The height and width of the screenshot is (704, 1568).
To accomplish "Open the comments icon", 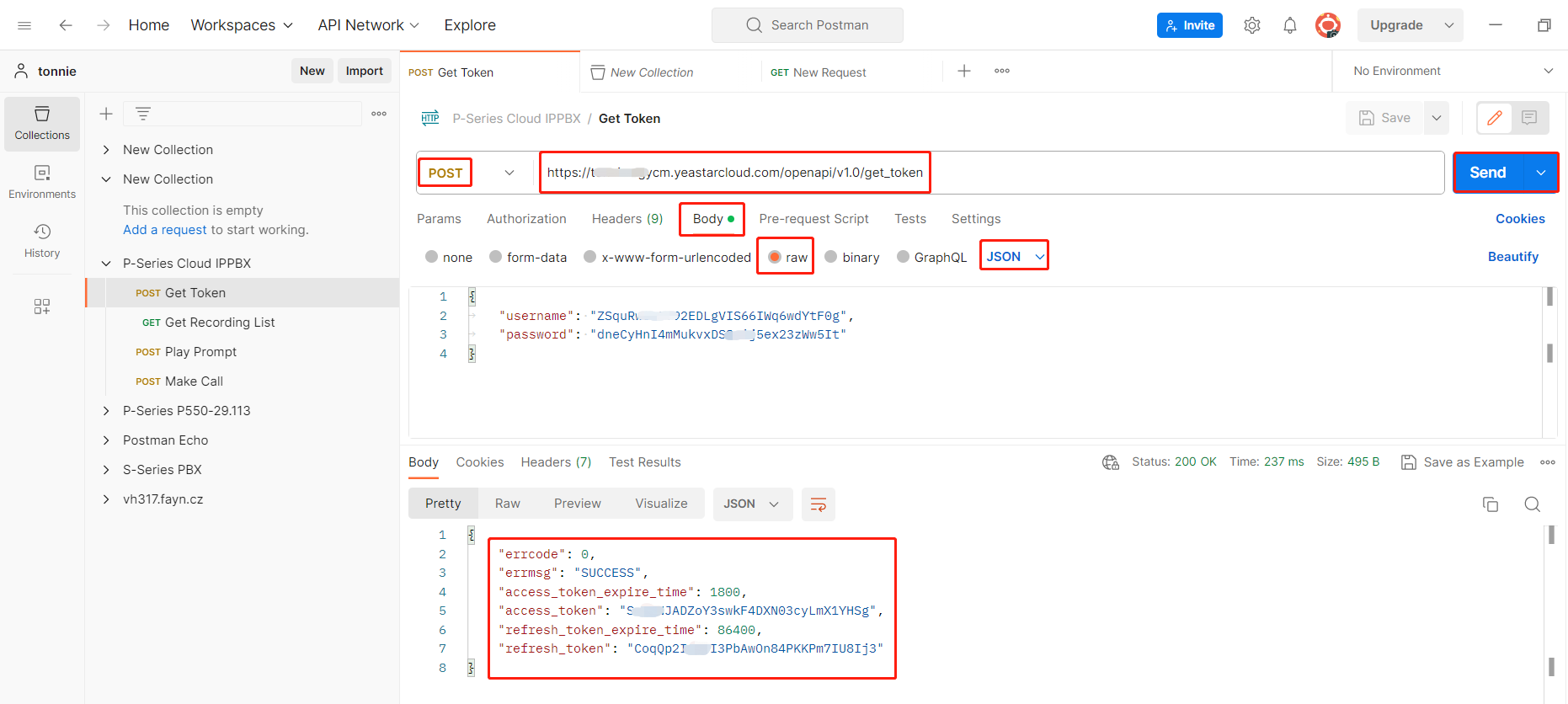I will 1529,118.
